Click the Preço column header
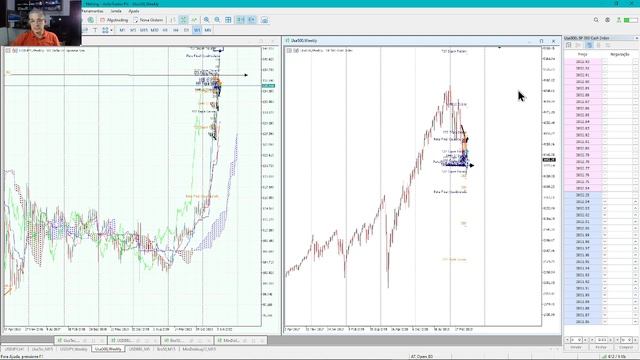Screen dimensions: 640x360 [x=582, y=54]
